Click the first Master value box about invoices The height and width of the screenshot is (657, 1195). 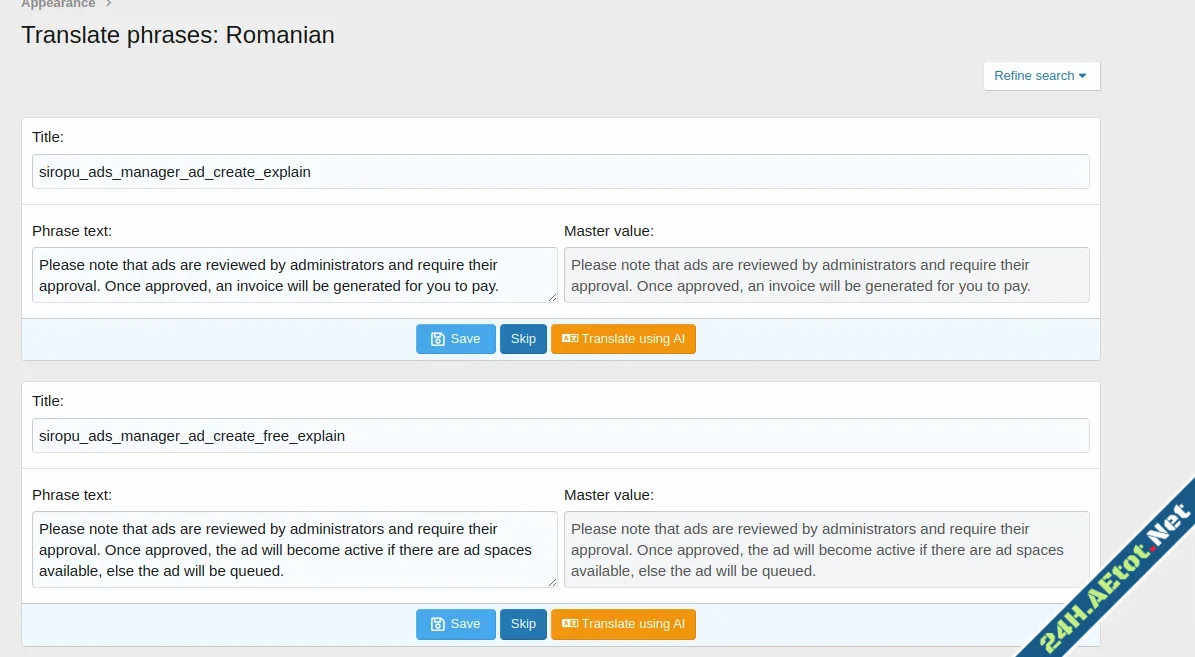pos(826,275)
